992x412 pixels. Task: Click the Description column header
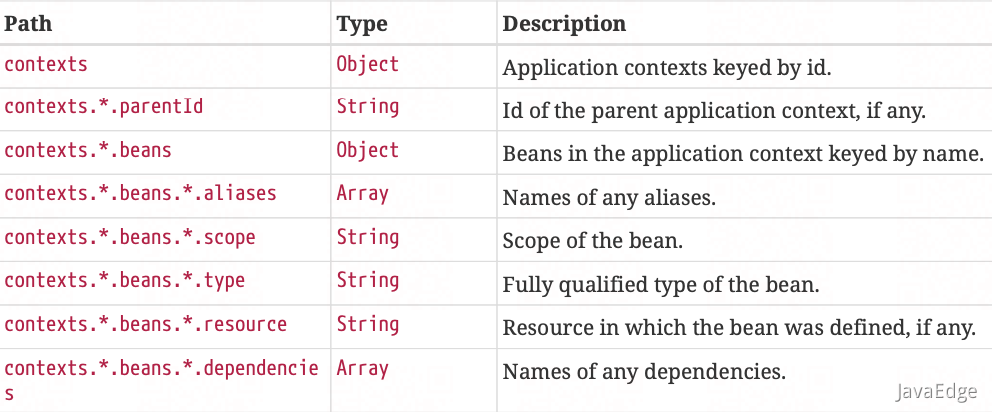click(x=564, y=23)
